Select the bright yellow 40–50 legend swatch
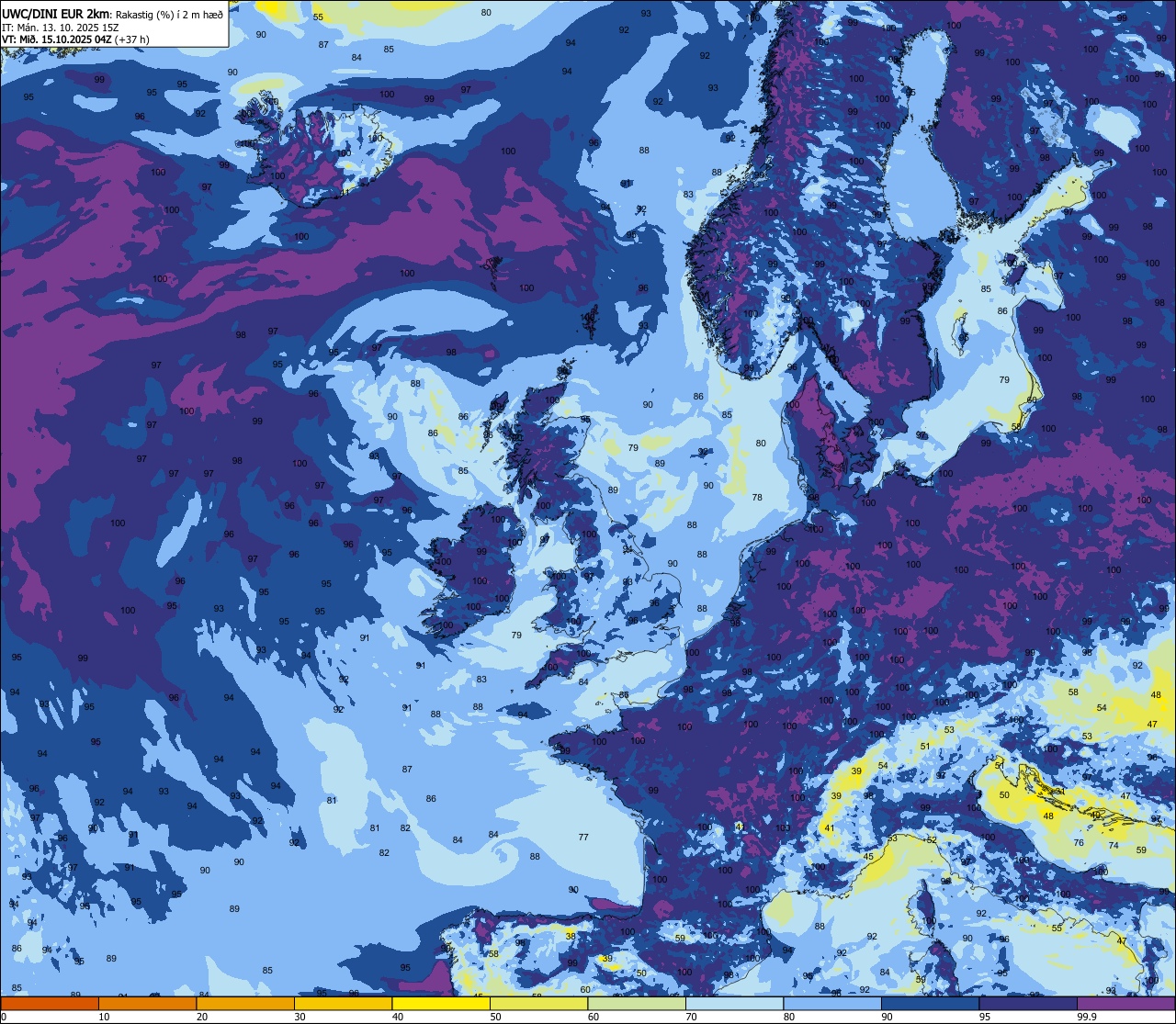 click(441, 1003)
